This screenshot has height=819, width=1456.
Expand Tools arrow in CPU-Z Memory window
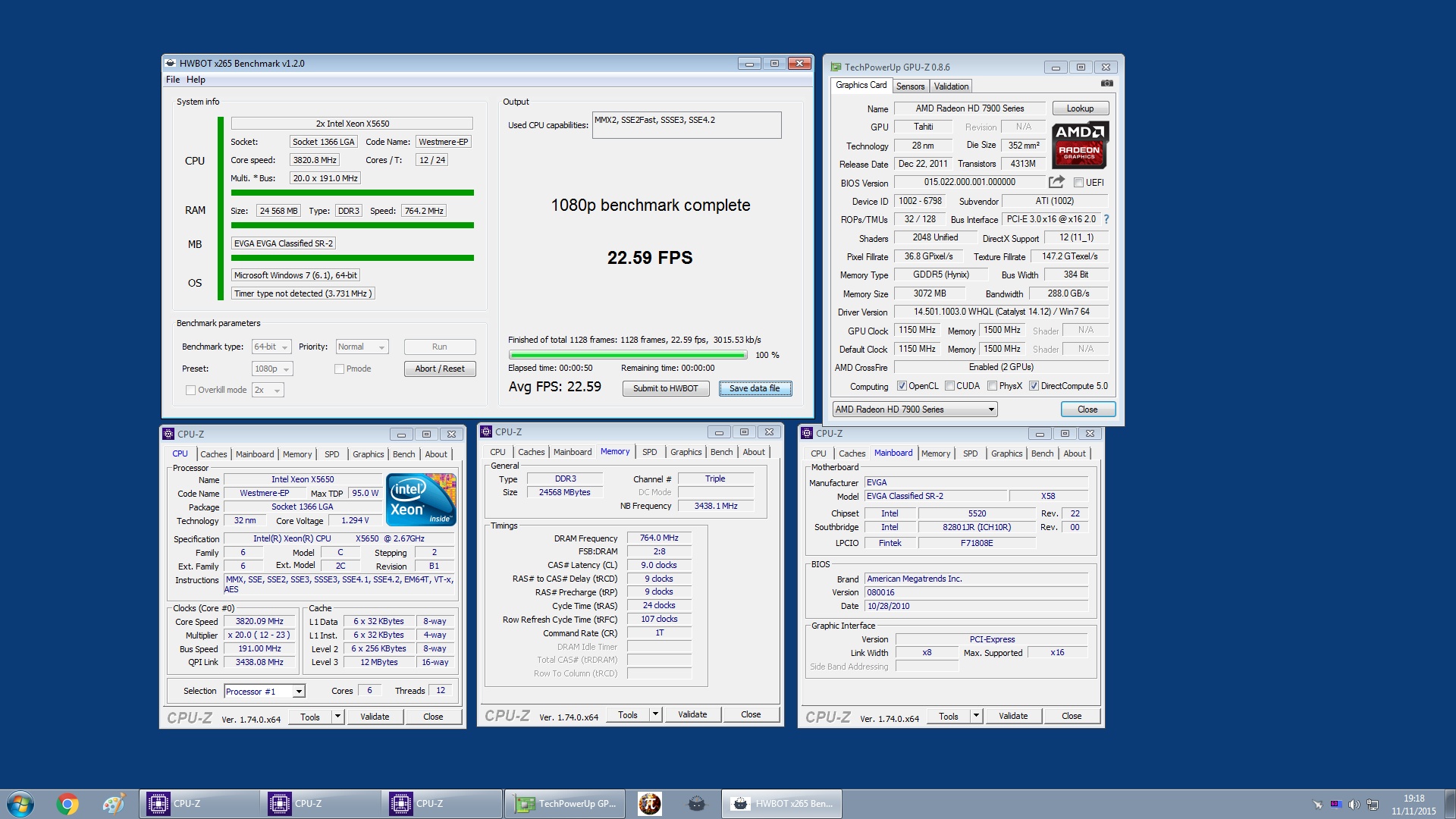pyautogui.click(x=656, y=714)
